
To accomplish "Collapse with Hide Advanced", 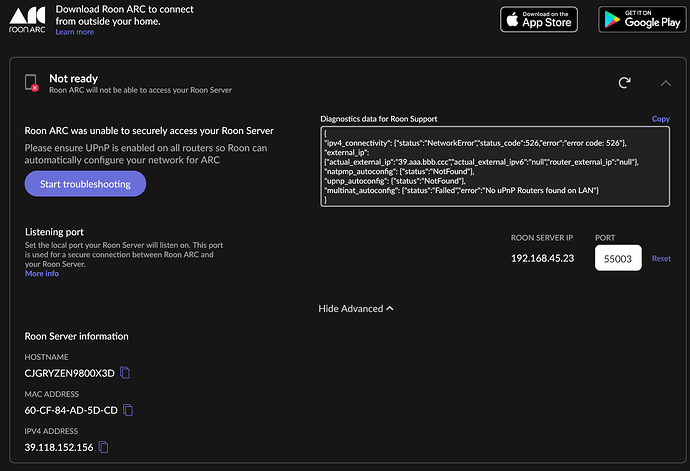I will 356,309.
